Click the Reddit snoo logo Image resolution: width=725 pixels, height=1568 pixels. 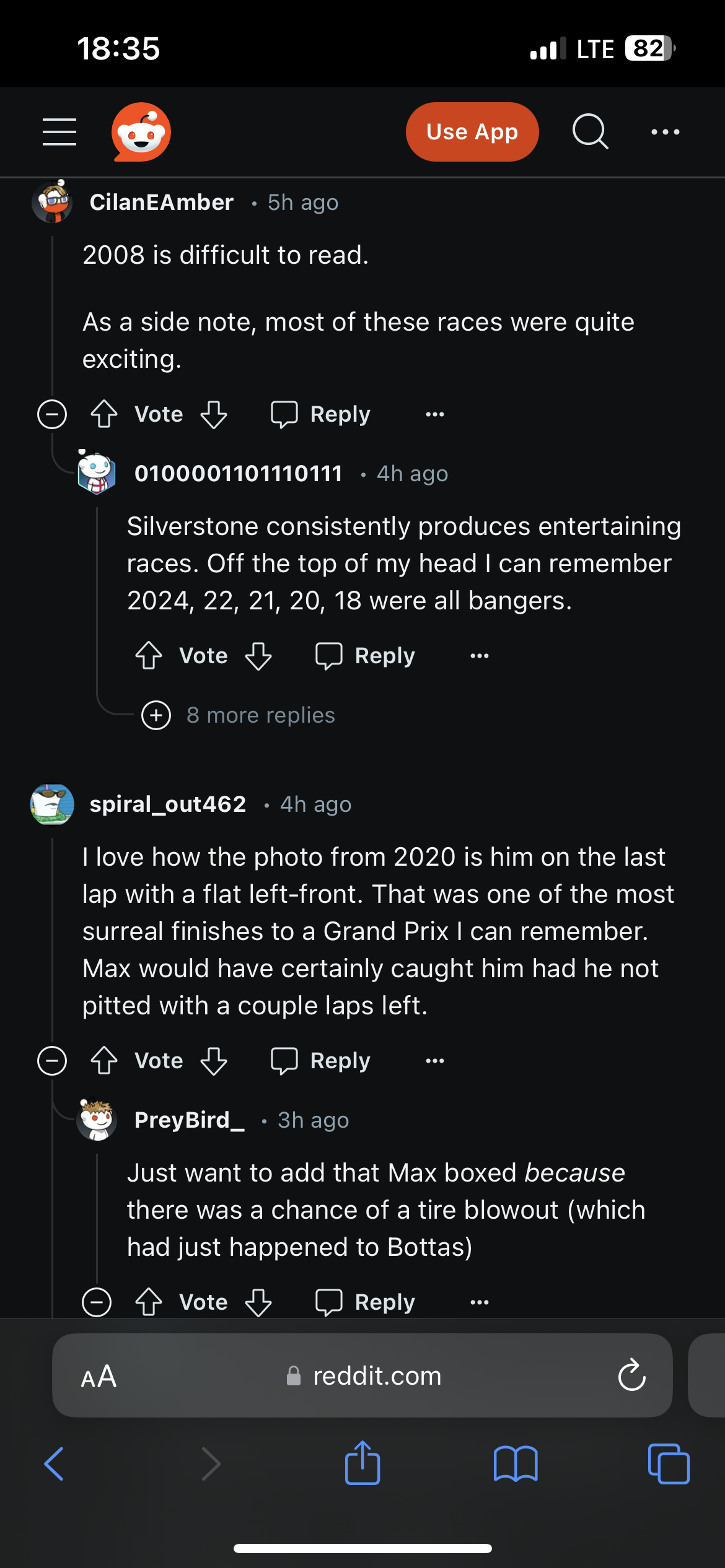[x=141, y=131]
